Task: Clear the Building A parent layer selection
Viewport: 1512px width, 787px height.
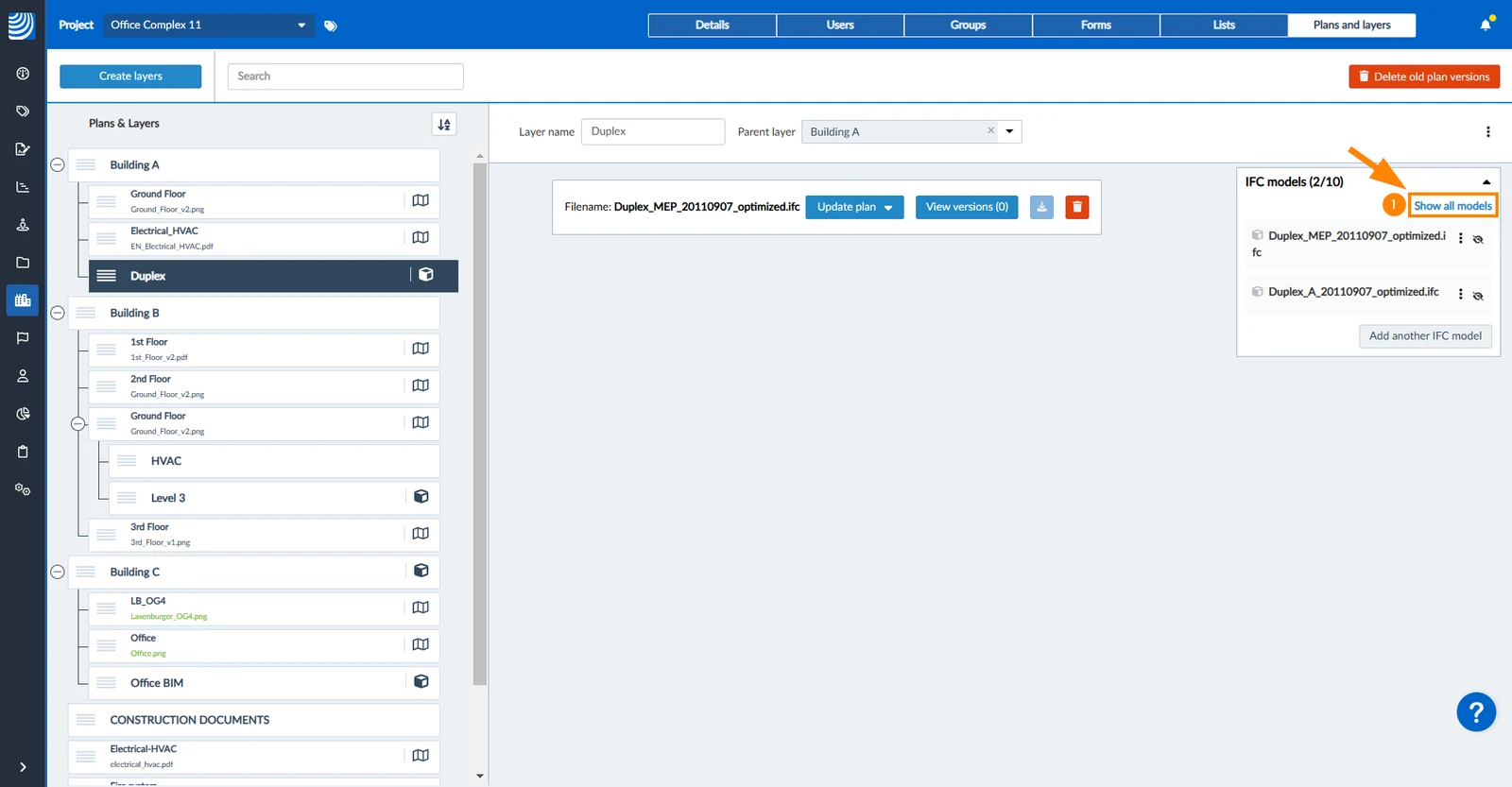Action: pyautogui.click(x=990, y=130)
